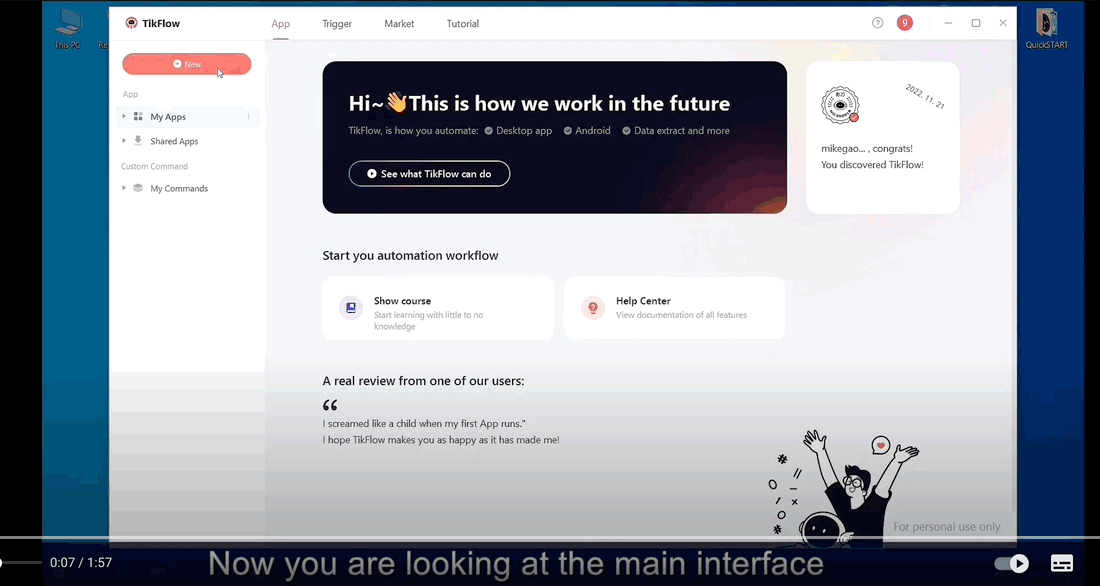
Task: Click the real review quote text
Action: [441, 432]
